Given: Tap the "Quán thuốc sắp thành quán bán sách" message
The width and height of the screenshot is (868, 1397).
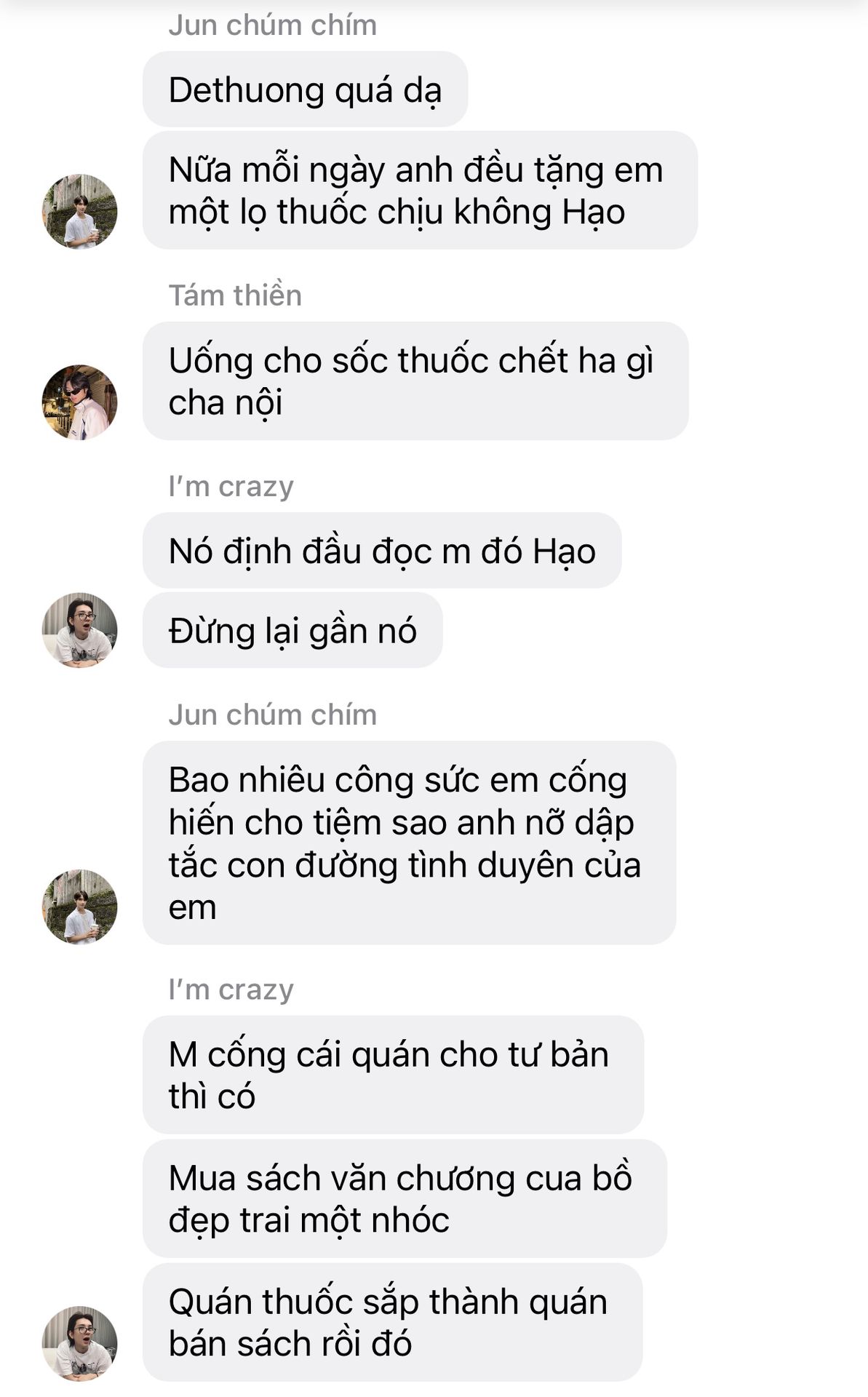Looking at the screenshot, I should pos(392,1322).
